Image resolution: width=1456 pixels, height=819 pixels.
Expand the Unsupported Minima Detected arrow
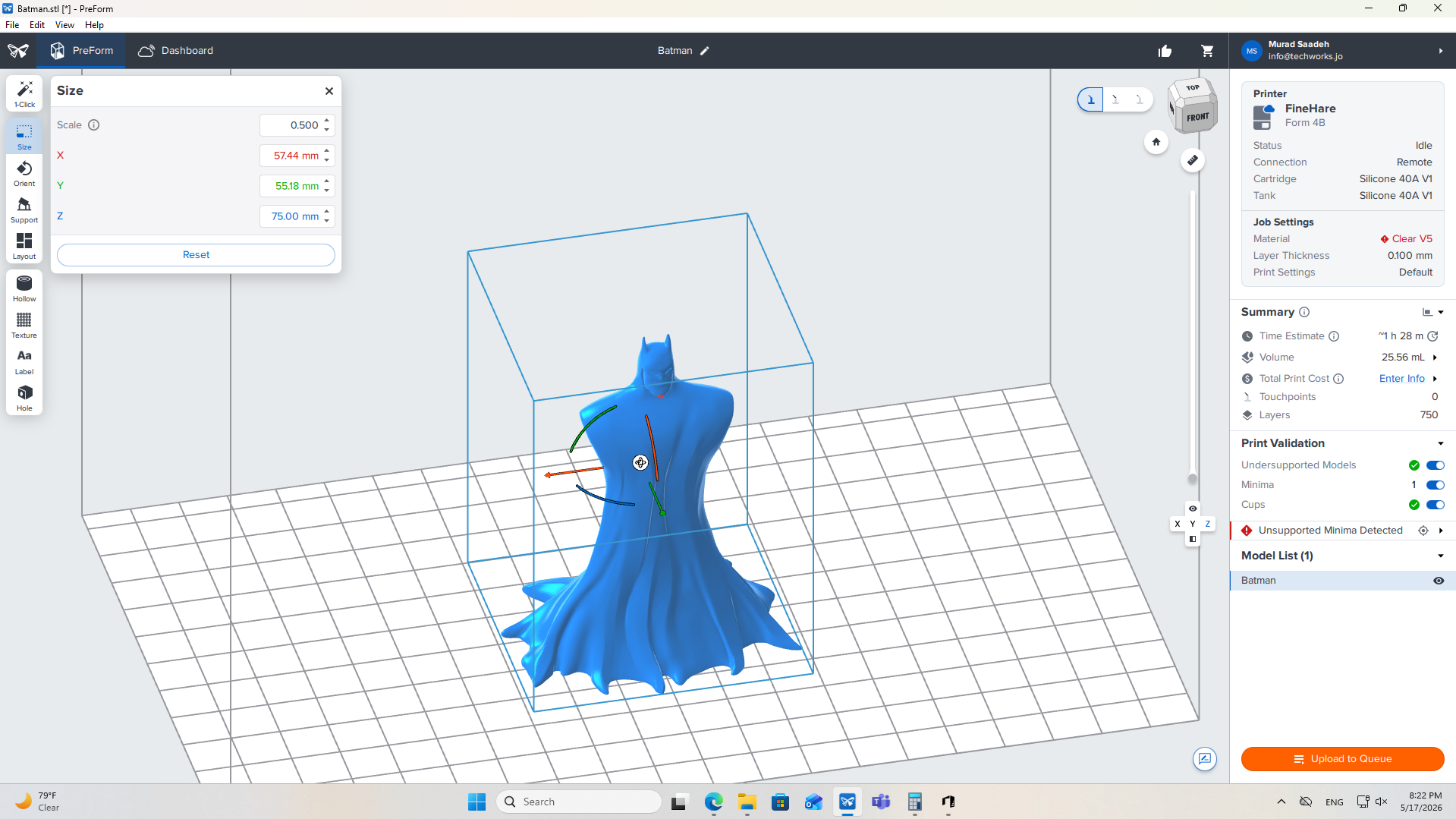[1440, 531]
